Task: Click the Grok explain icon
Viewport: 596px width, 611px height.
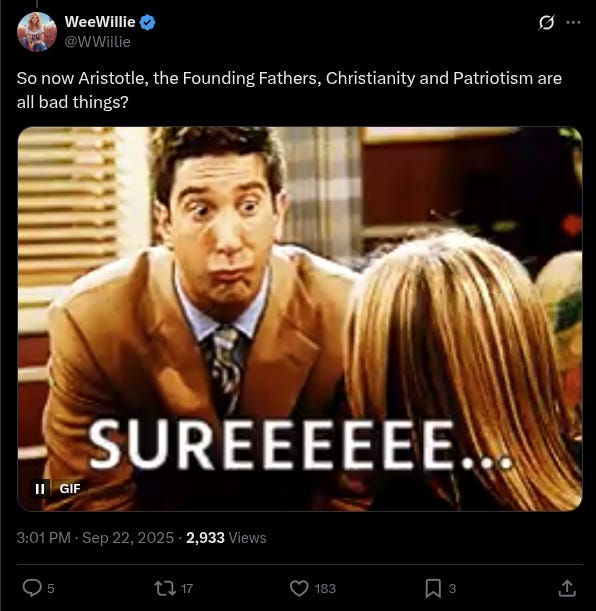Action: [546, 23]
